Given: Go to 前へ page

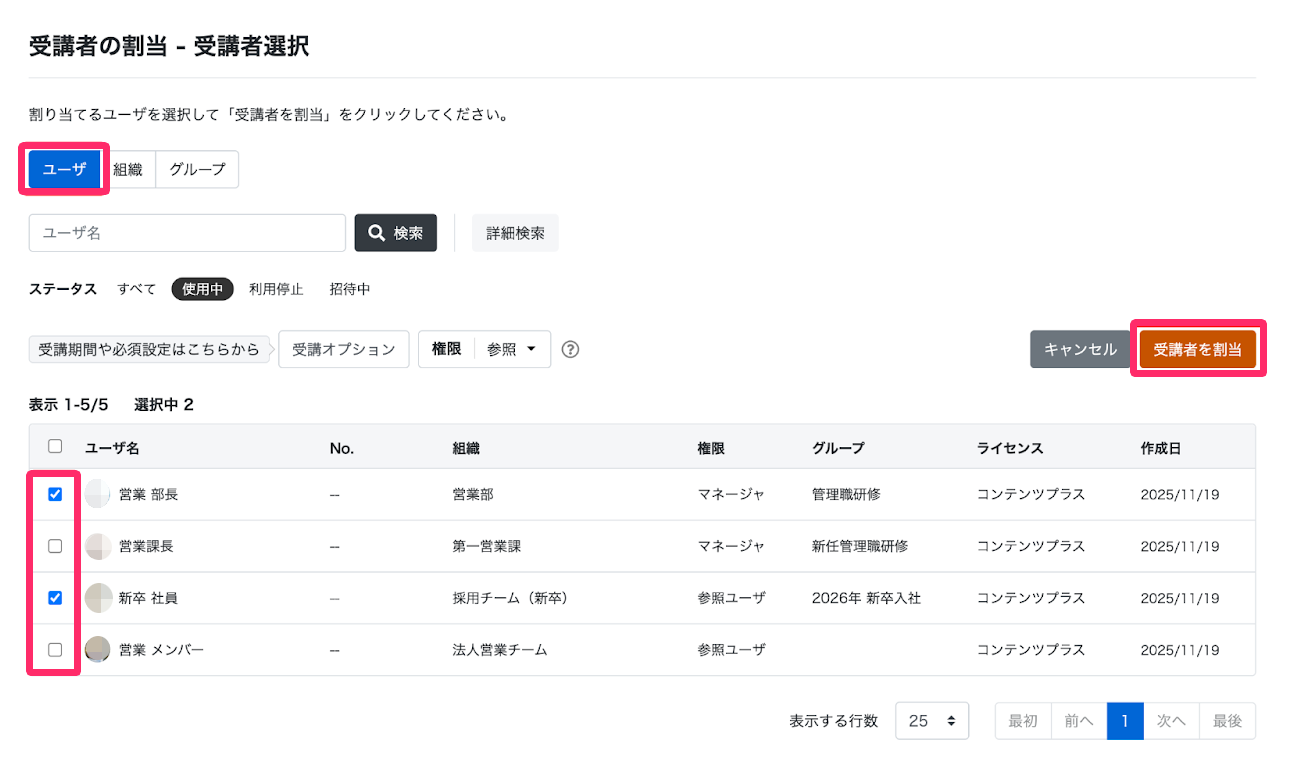Looking at the screenshot, I should [1079, 720].
